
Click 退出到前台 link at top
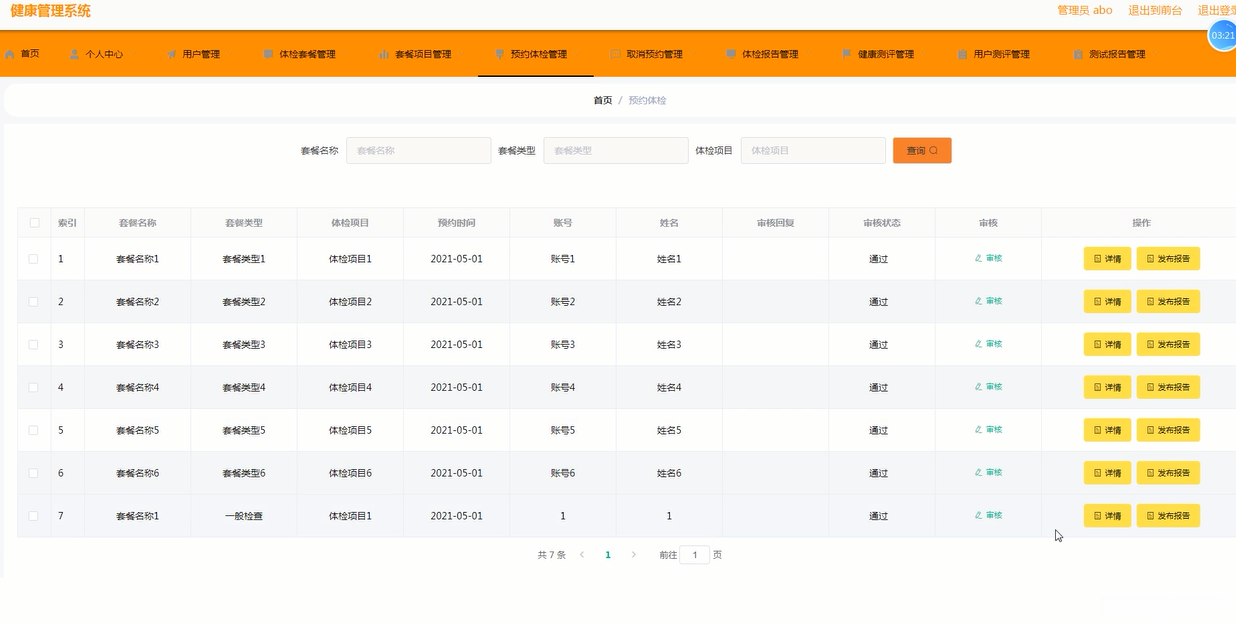[x=1155, y=10]
